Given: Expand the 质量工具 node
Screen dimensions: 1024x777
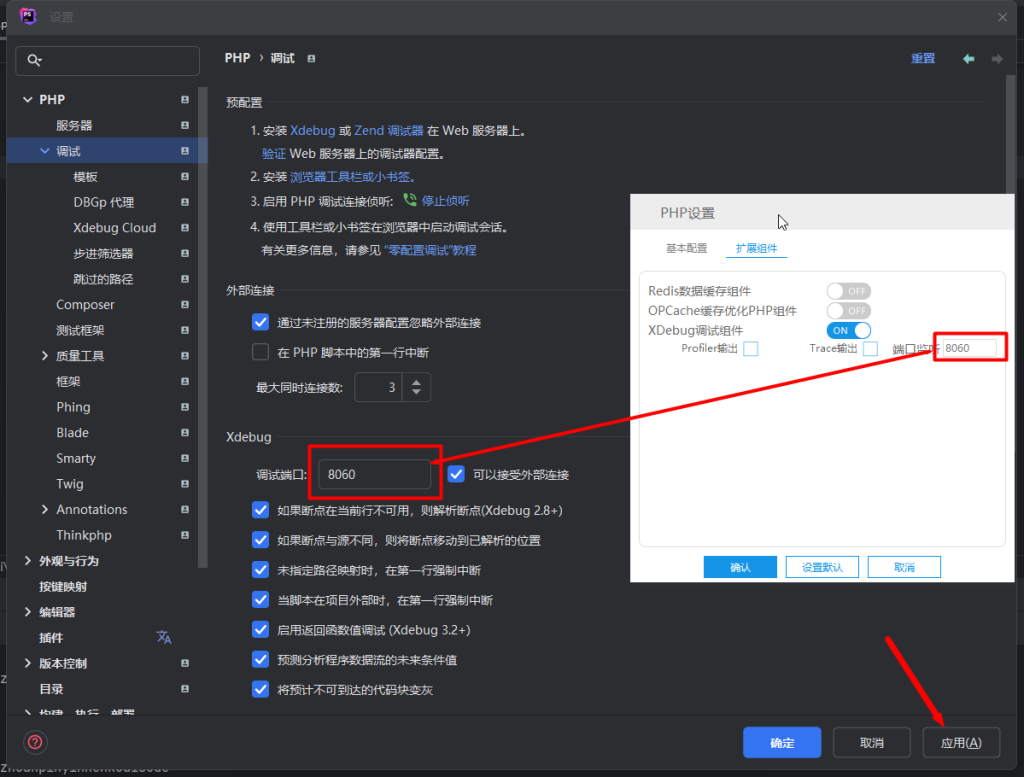Looking at the screenshot, I should [x=44, y=355].
